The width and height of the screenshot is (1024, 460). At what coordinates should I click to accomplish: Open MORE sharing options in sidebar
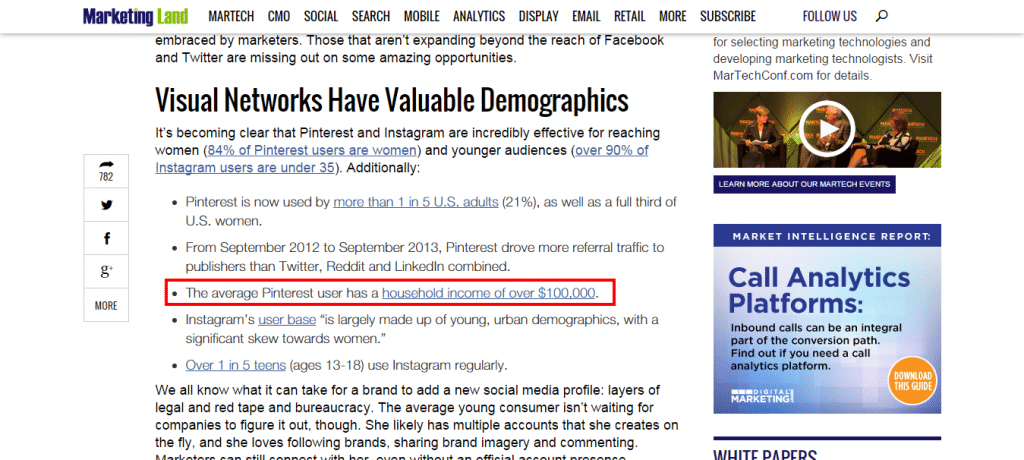coord(106,306)
